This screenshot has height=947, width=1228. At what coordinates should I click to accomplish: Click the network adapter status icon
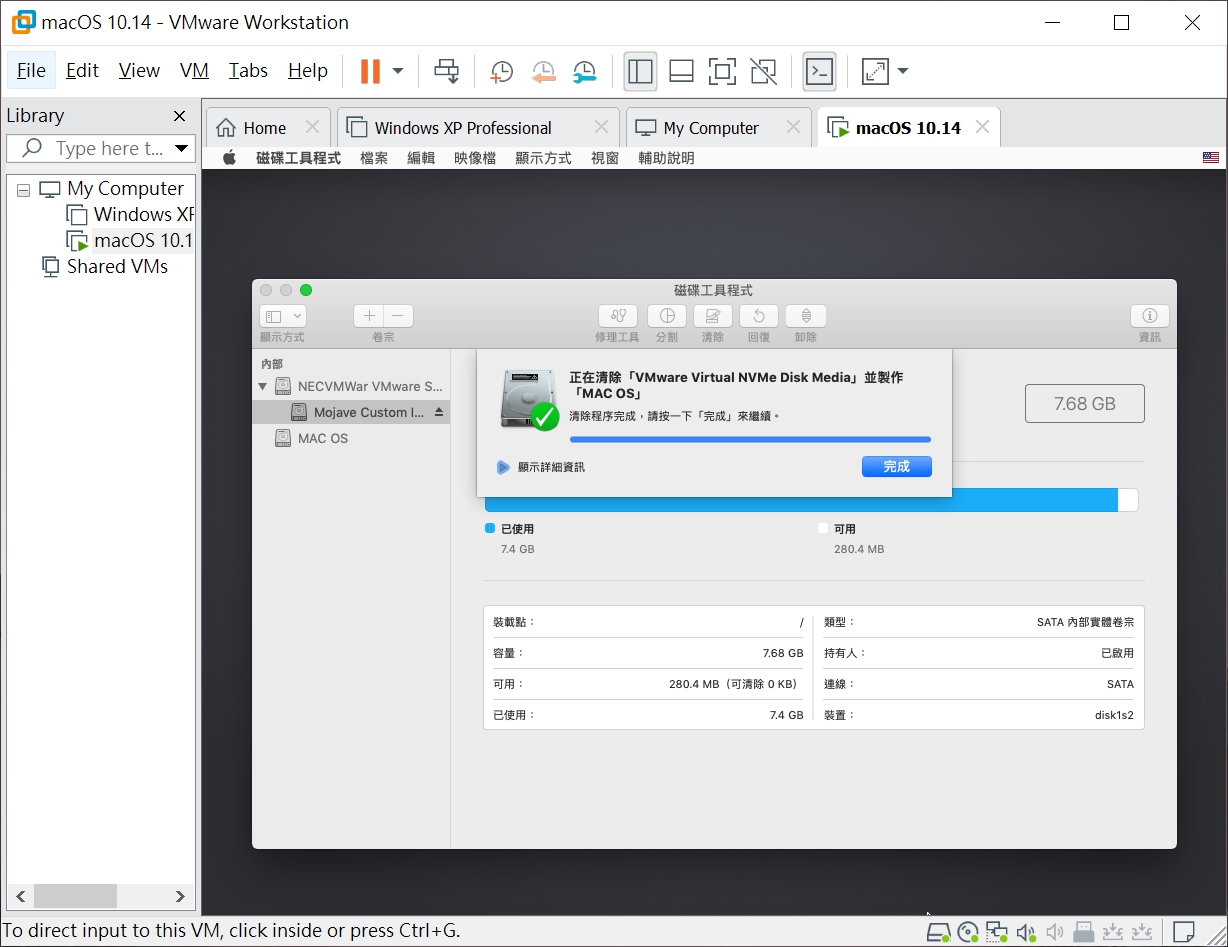(997, 933)
